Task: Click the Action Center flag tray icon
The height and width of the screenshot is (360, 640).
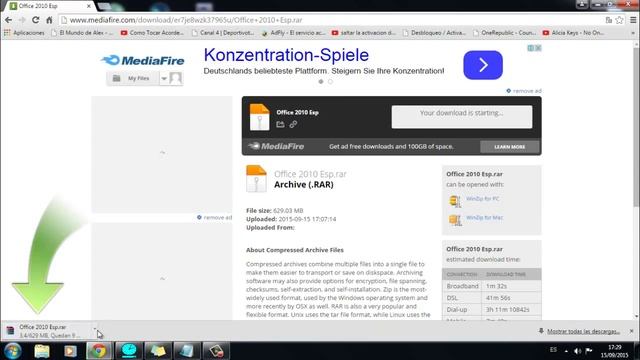Action: click(589, 350)
